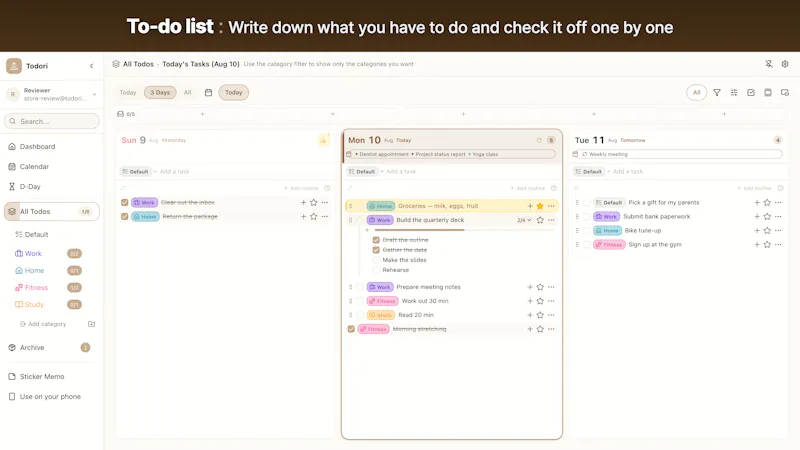Jump to date with the Today pill button
This screenshot has height=450, width=800.
point(234,92)
